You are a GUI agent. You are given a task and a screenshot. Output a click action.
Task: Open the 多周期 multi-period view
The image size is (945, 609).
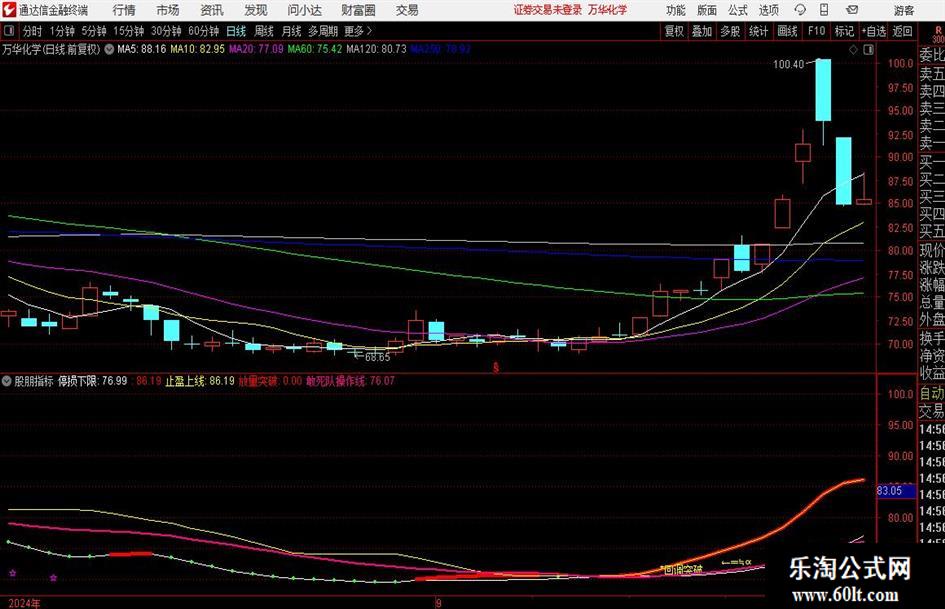tap(323, 31)
